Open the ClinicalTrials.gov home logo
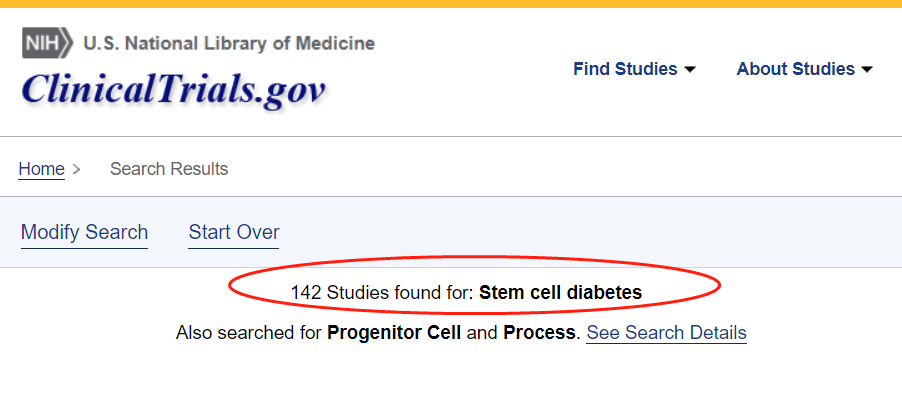The width and height of the screenshot is (902, 401). (x=173, y=90)
